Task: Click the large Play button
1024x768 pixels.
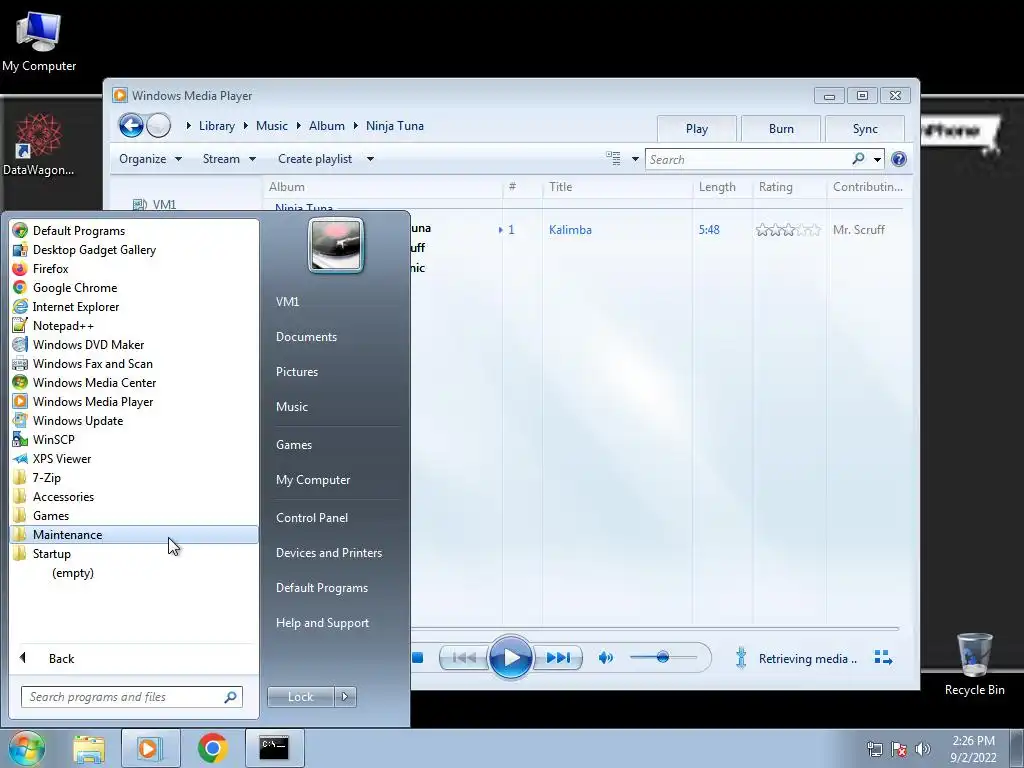Action: pos(511,657)
